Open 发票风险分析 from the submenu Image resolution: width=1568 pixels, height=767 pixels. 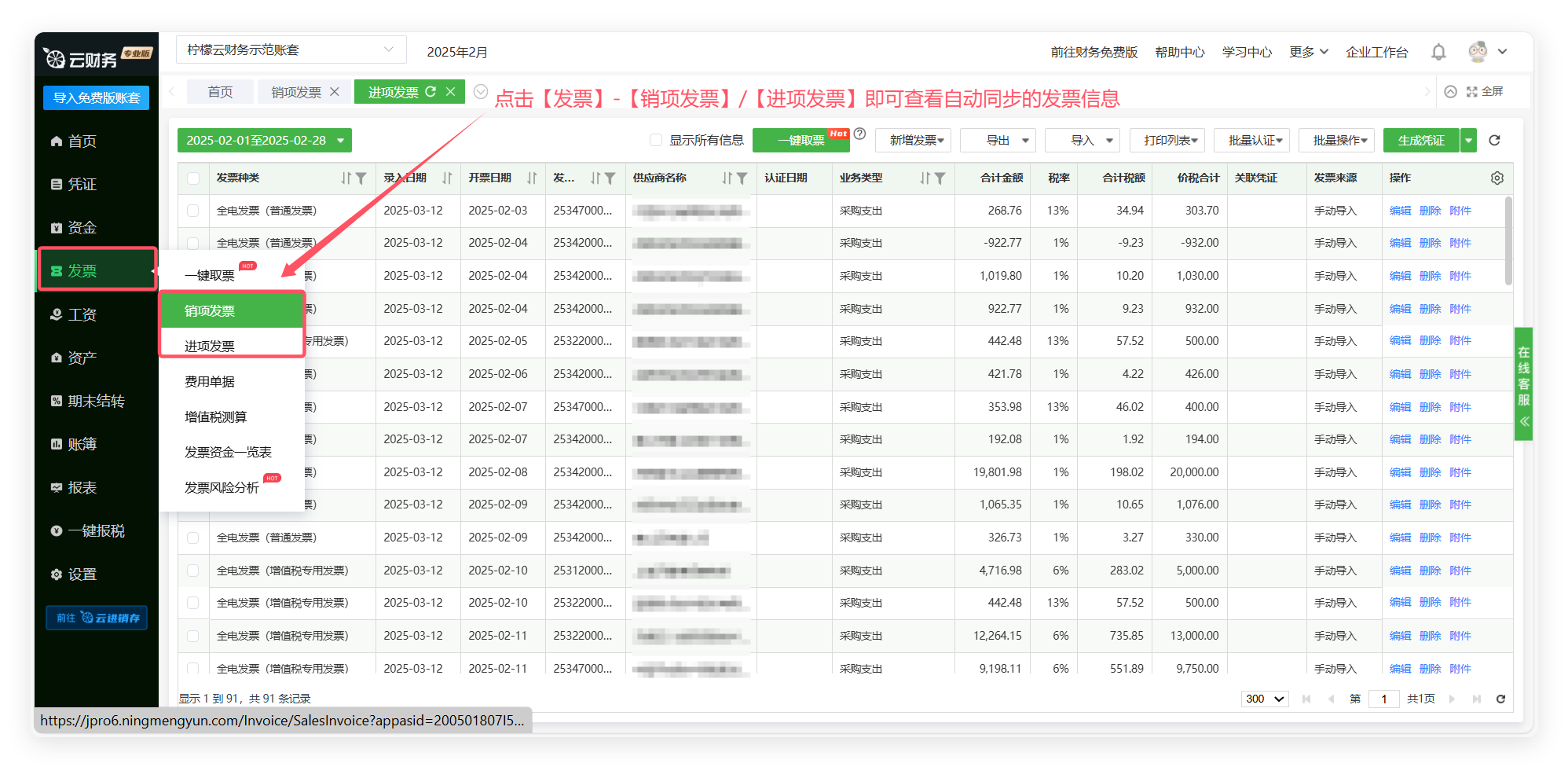[222, 487]
